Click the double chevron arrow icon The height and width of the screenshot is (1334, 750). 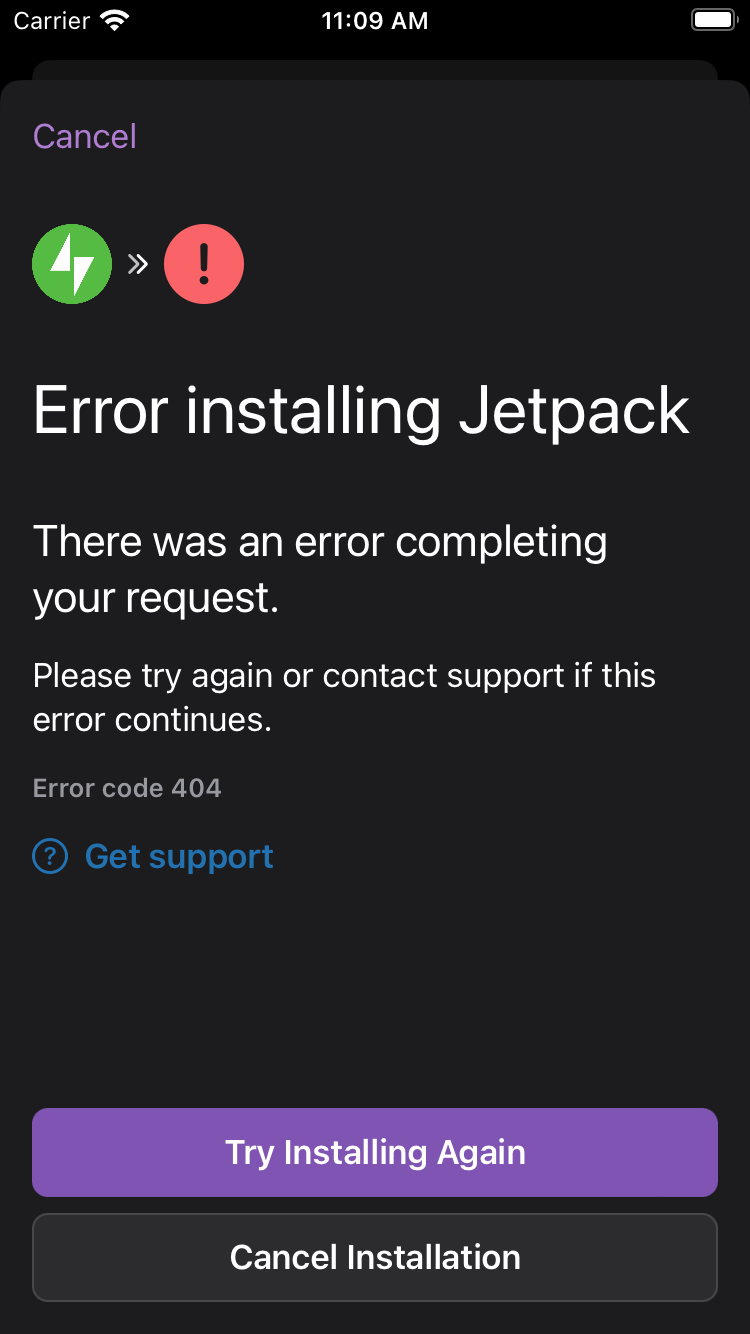(x=138, y=264)
